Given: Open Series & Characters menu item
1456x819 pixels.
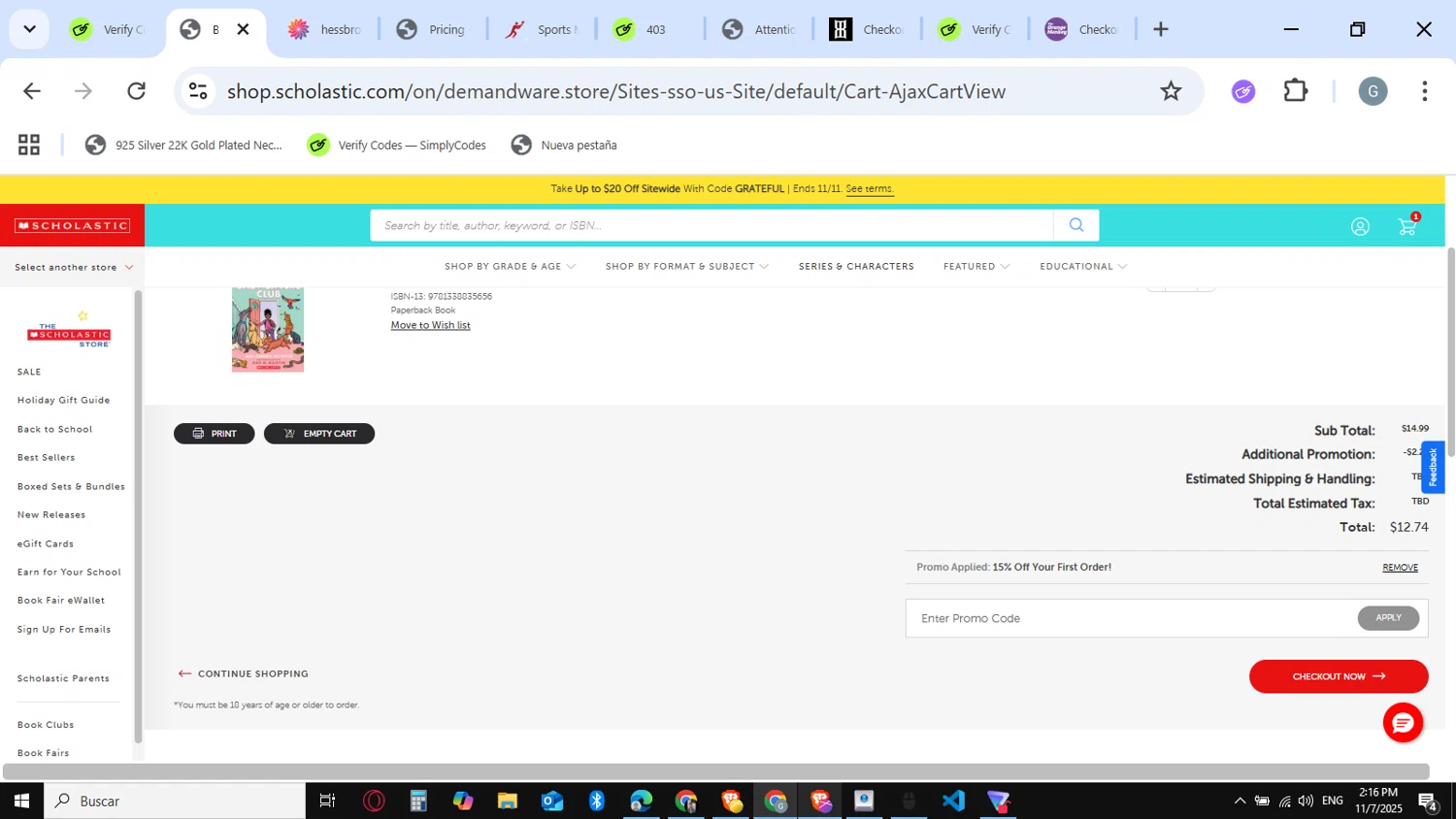Looking at the screenshot, I should (856, 266).
